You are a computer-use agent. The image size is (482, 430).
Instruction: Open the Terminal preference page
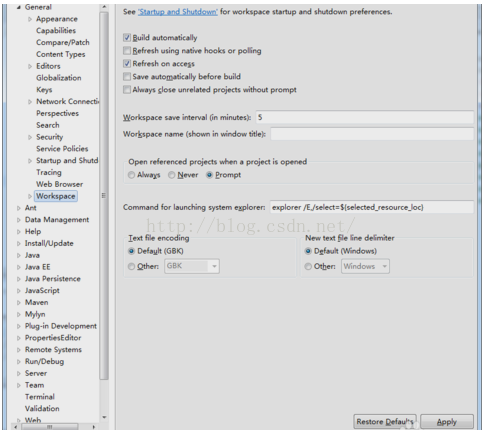40,397
